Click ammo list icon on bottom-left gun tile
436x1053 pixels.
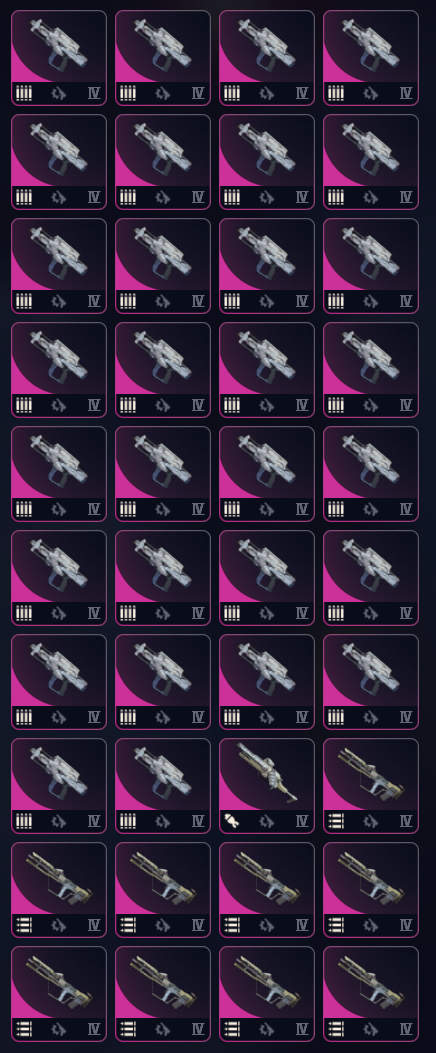(24, 1029)
